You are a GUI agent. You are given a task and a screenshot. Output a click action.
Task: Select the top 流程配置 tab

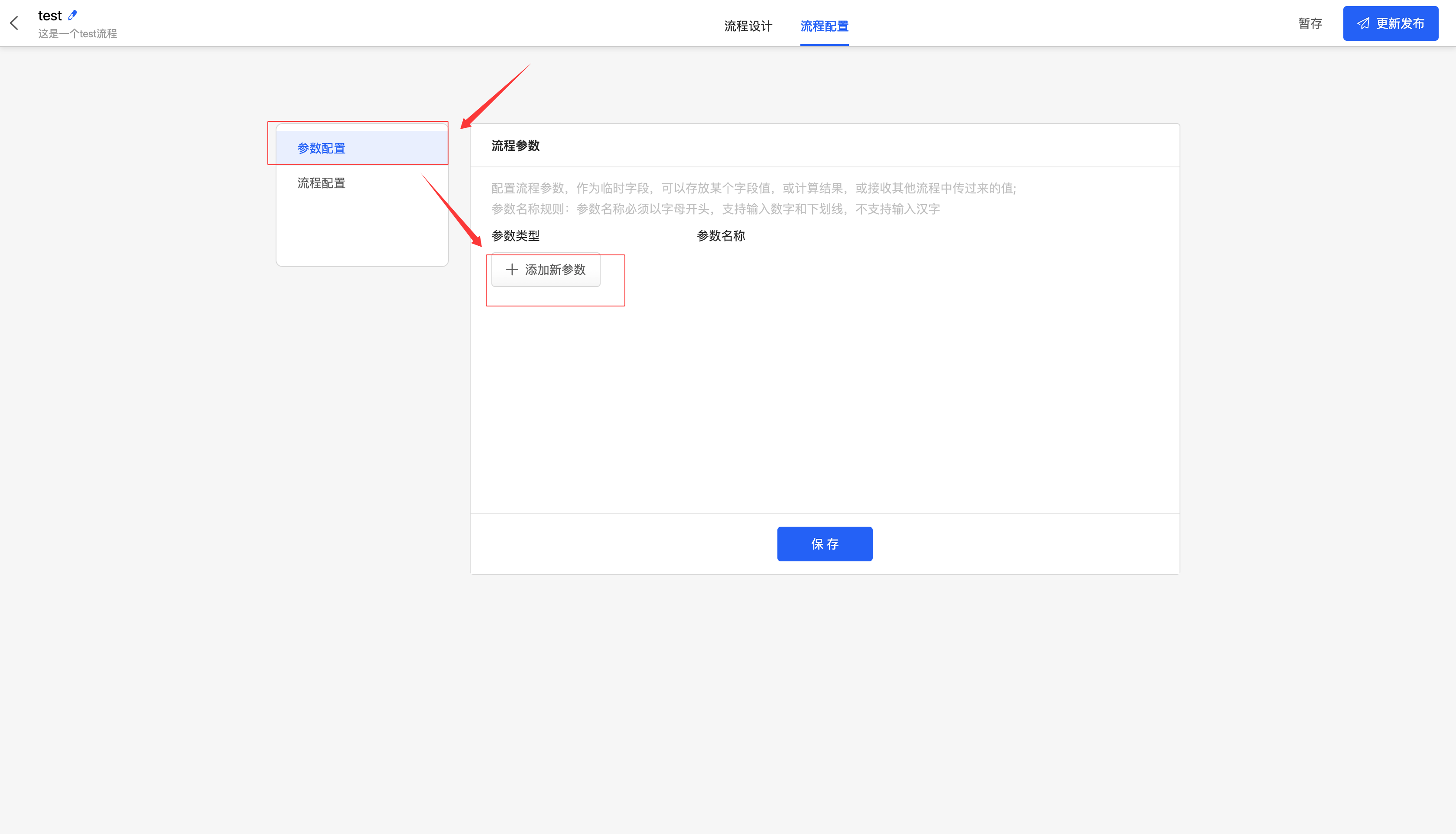coord(824,26)
